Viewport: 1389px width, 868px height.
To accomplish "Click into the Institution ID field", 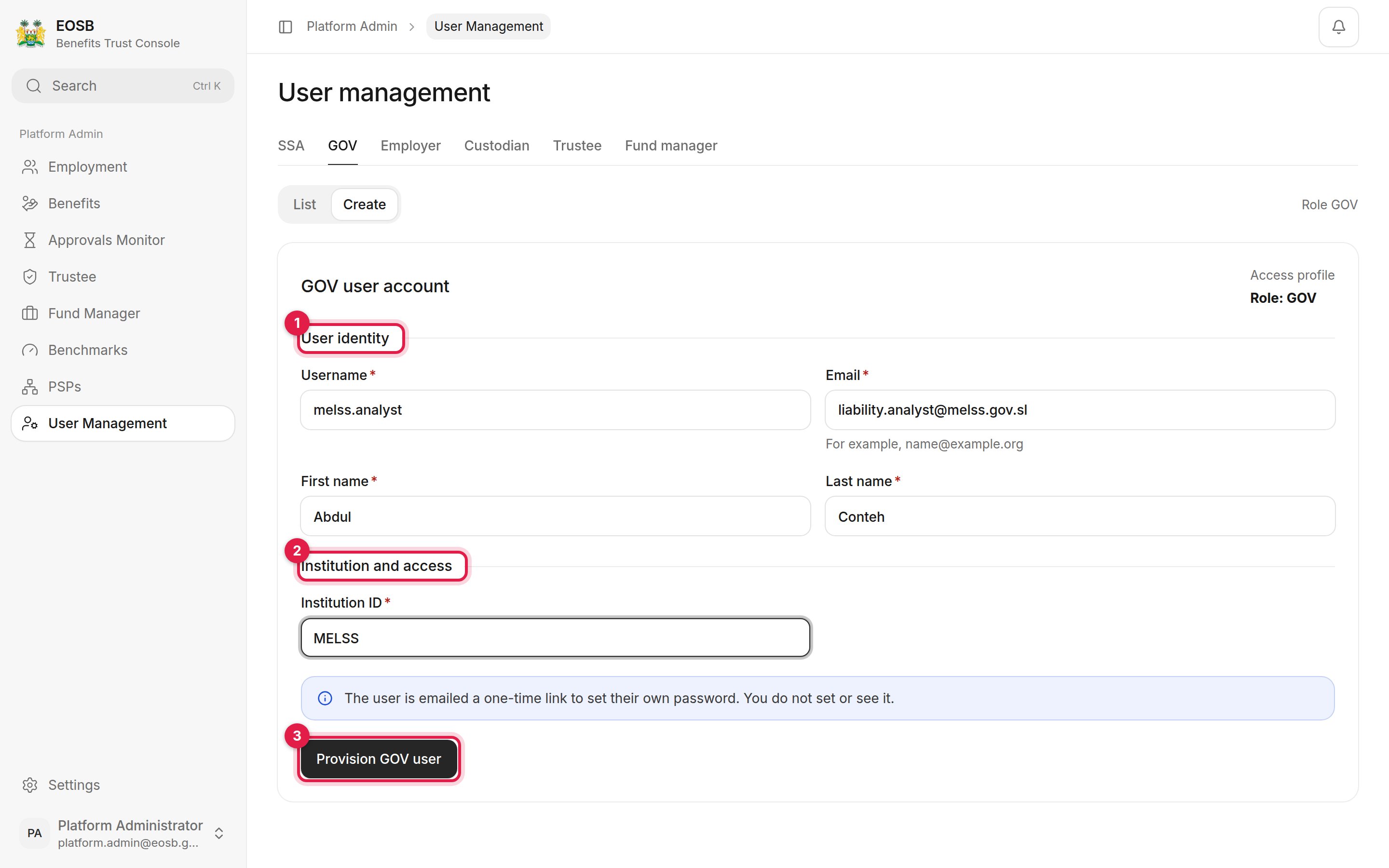I will pos(555,638).
